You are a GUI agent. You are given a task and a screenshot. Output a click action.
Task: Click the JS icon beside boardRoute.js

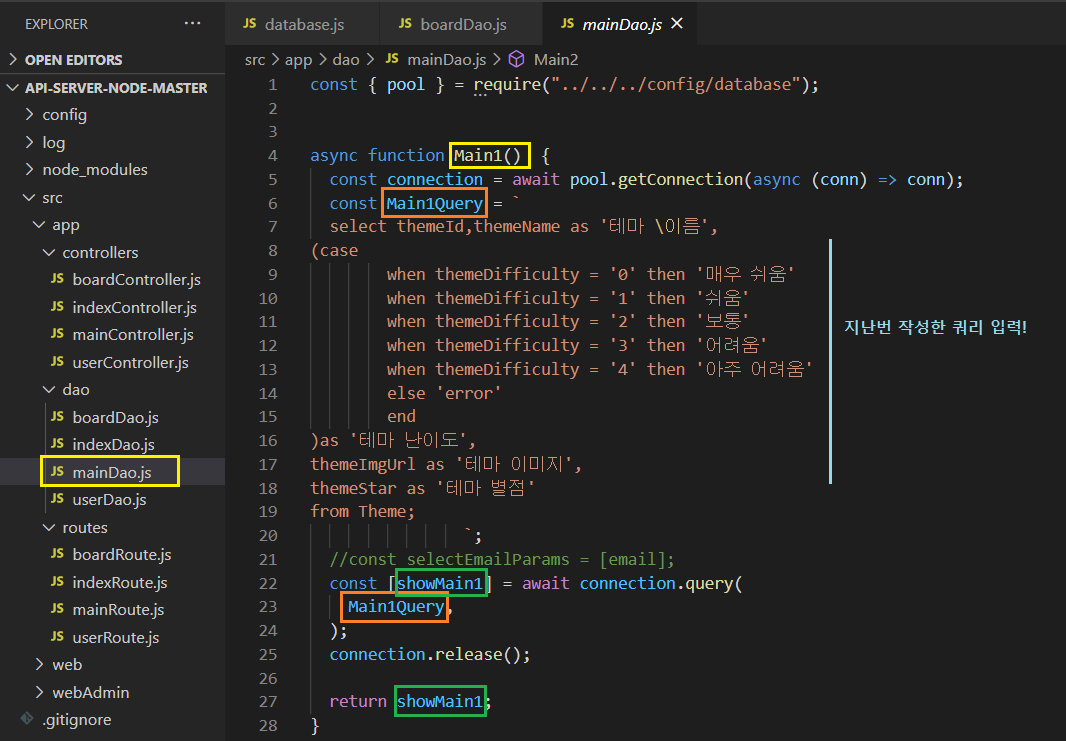click(x=57, y=554)
